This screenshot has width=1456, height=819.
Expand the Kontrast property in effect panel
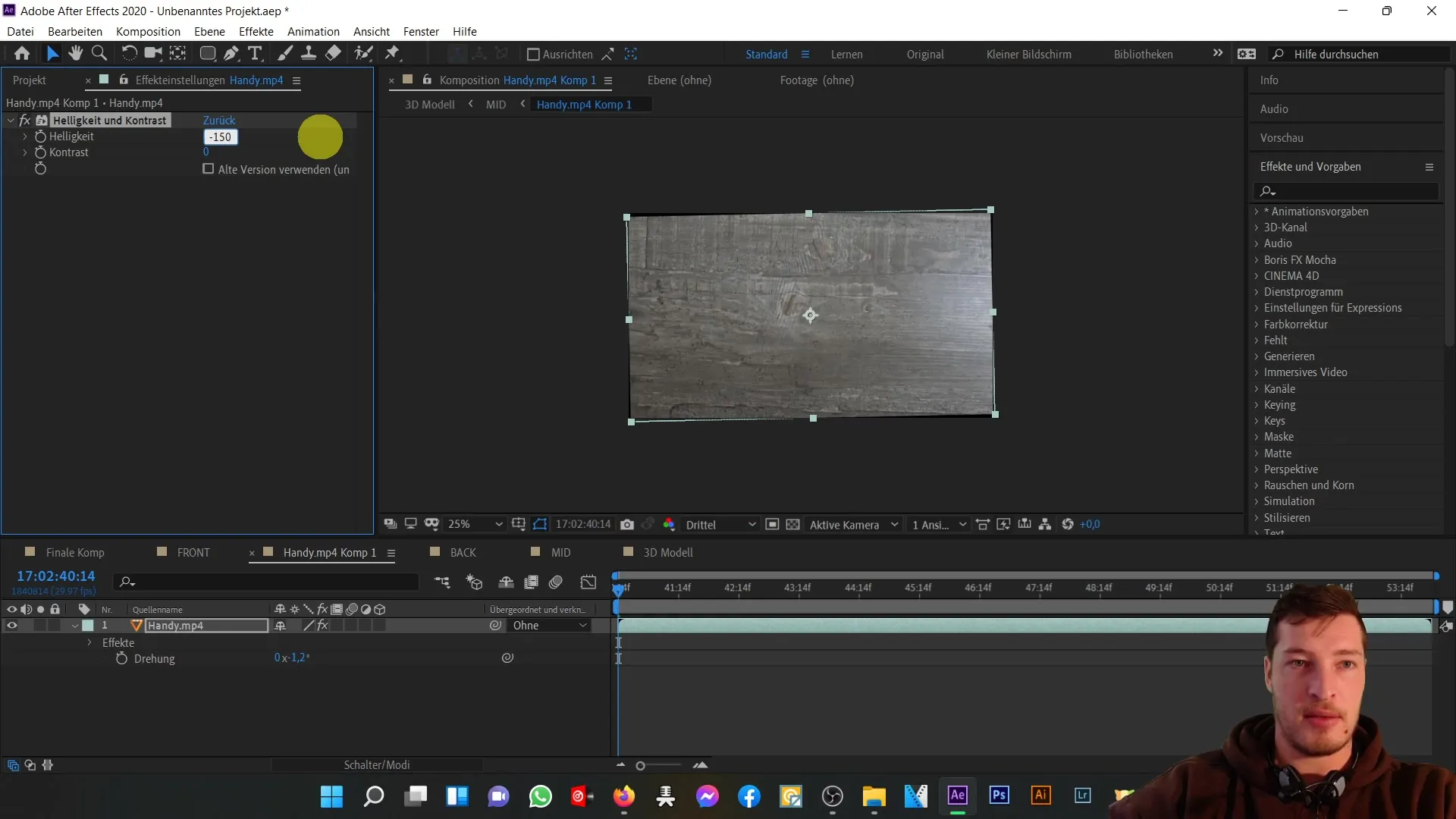24,152
